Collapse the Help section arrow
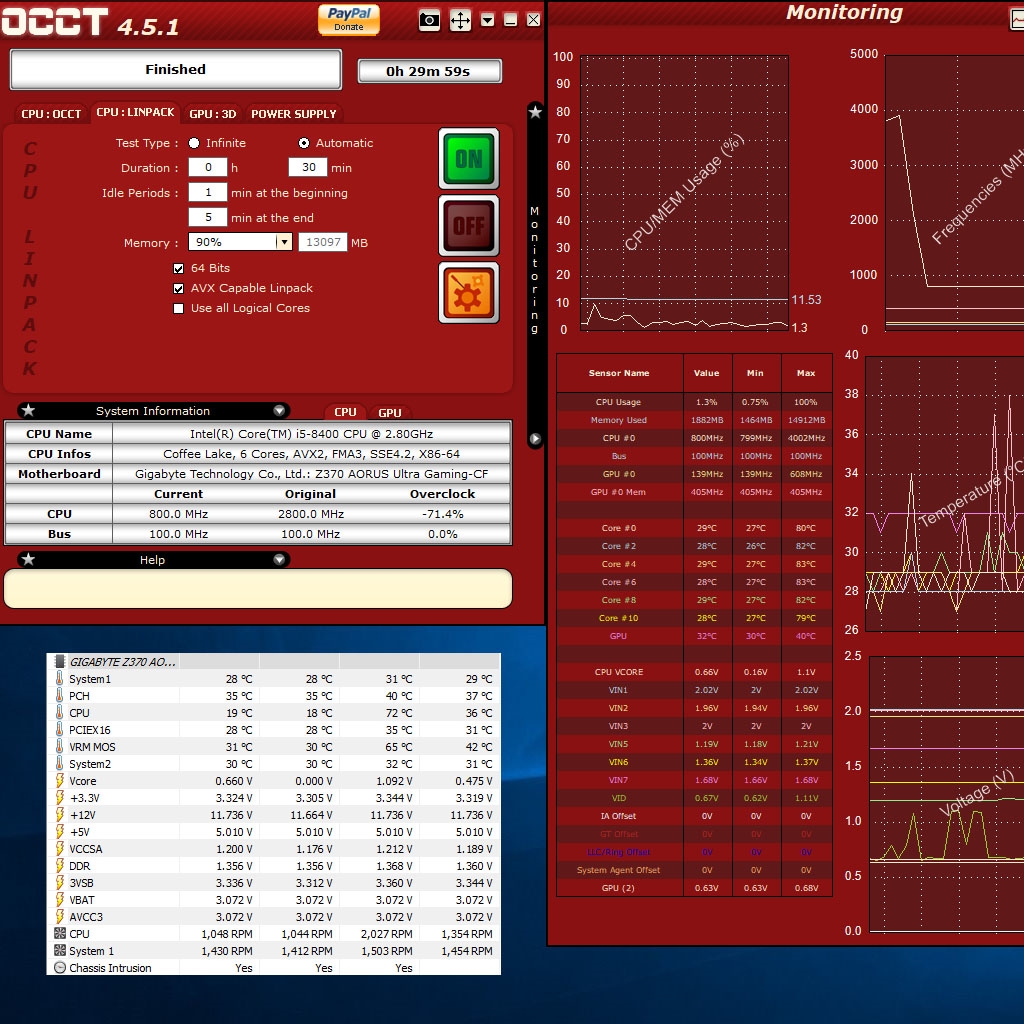Image resolution: width=1024 pixels, height=1024 pixels. tap(279, 560)
